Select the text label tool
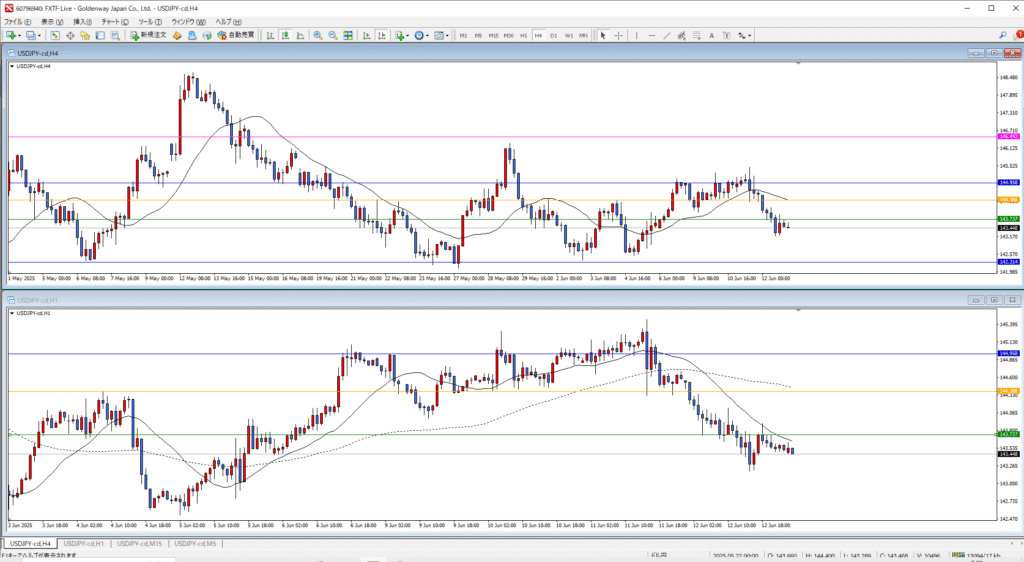Image resolution: width=1024 pixels, height=562 pixels. [726, 35]
